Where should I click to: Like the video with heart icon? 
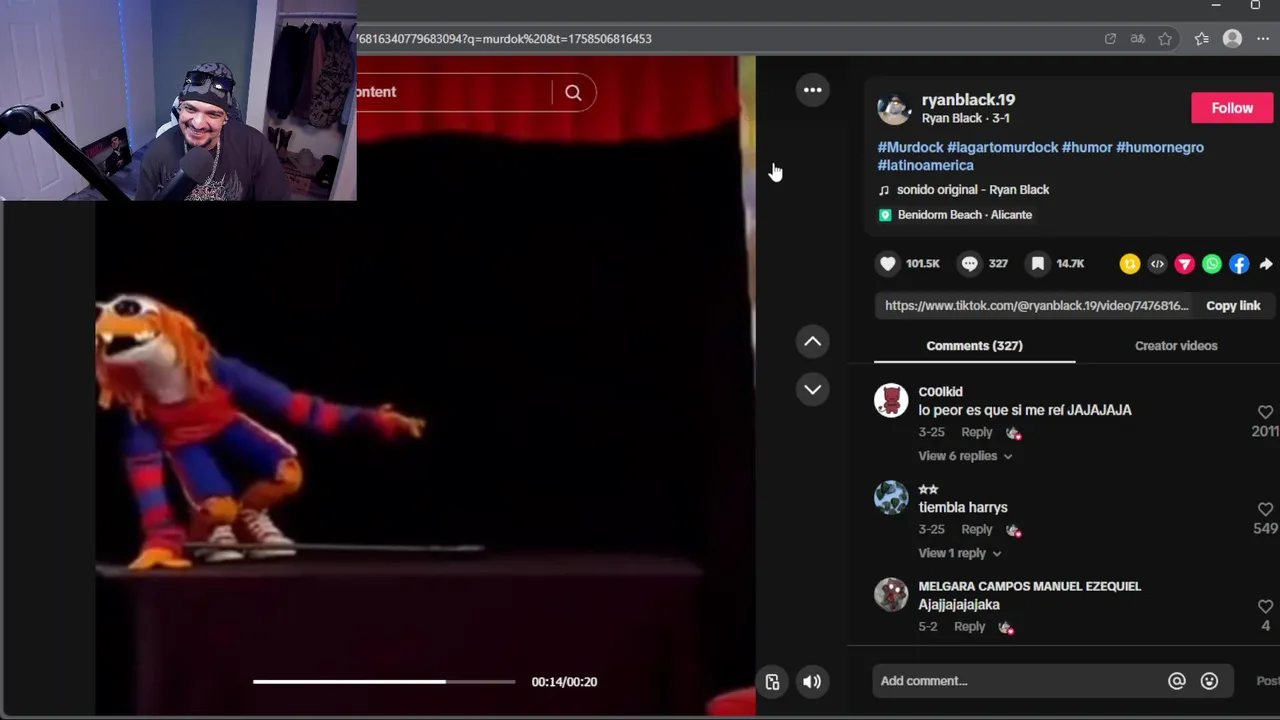888,264
